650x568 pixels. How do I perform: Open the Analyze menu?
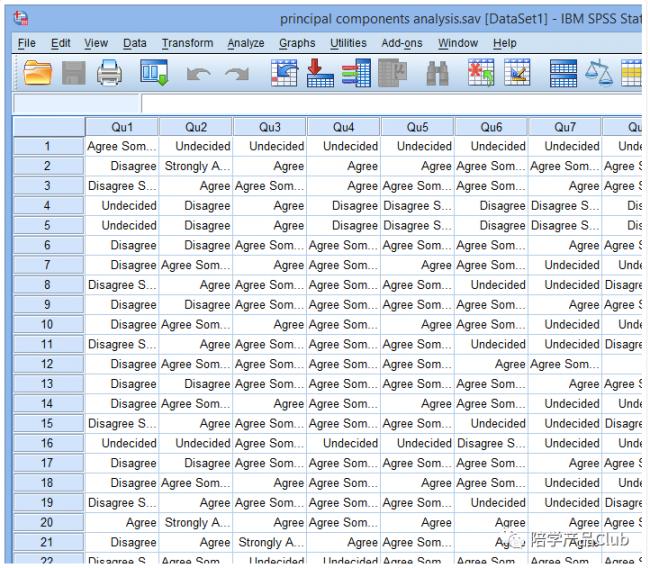pos(245,43)
